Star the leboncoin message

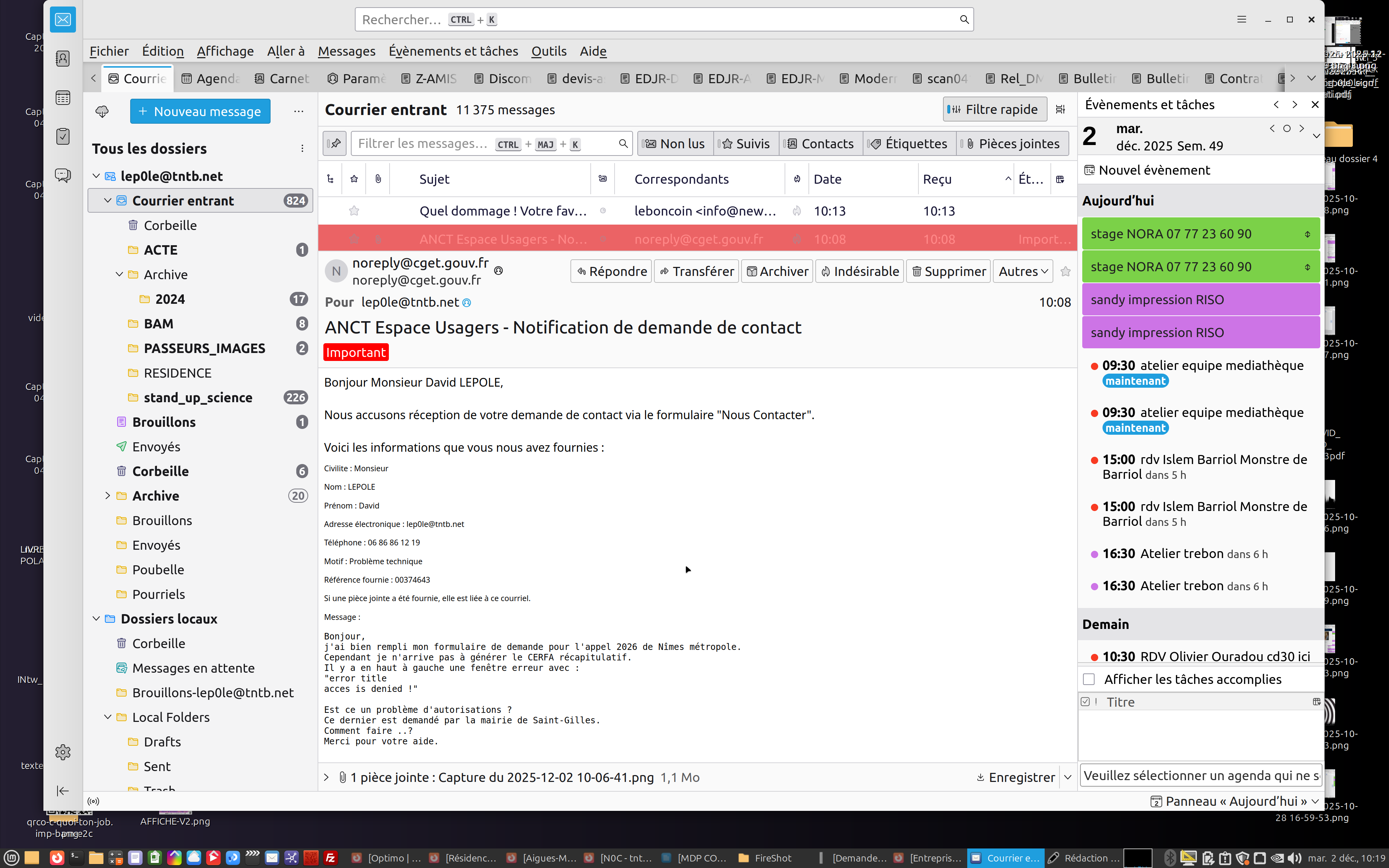point(354,211)
